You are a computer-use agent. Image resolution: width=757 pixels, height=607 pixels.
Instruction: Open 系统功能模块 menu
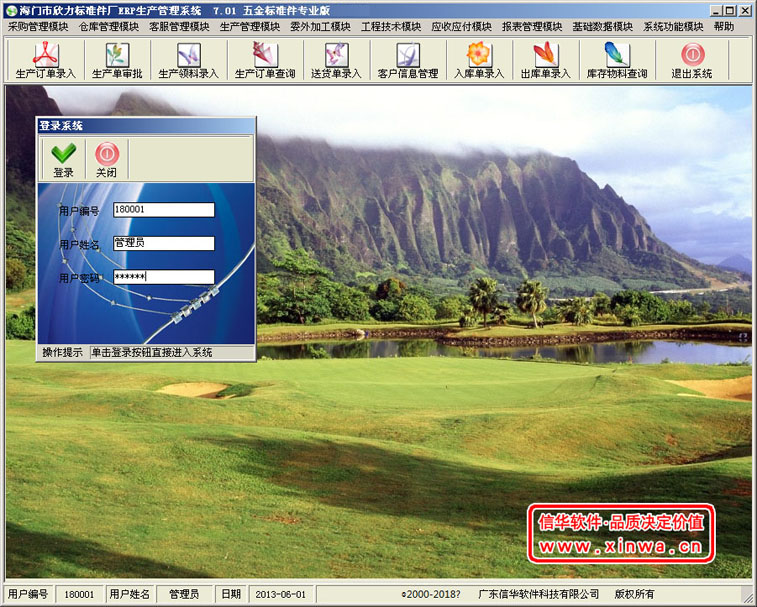(673, 27)
